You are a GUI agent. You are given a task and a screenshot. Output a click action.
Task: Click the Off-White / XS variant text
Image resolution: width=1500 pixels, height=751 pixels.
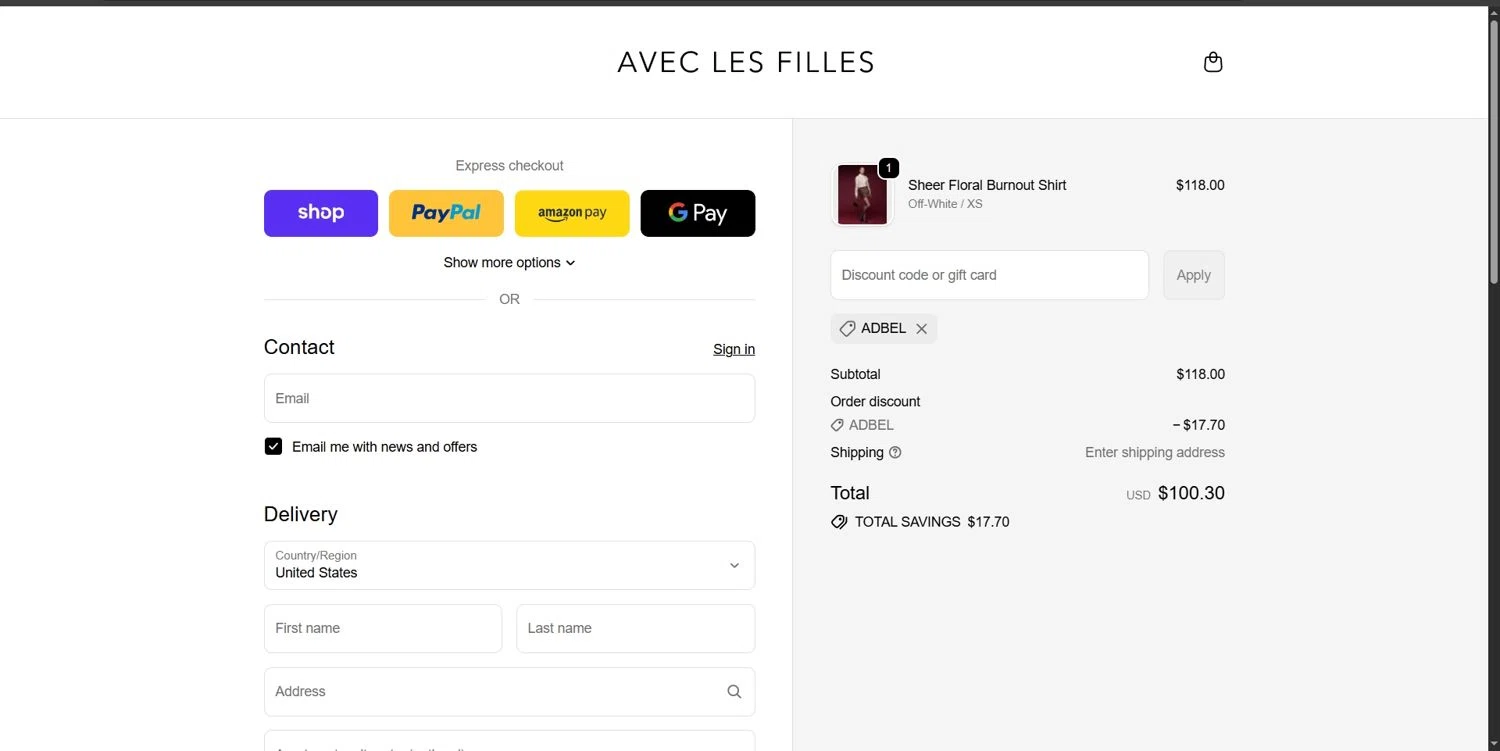point(945,204)
